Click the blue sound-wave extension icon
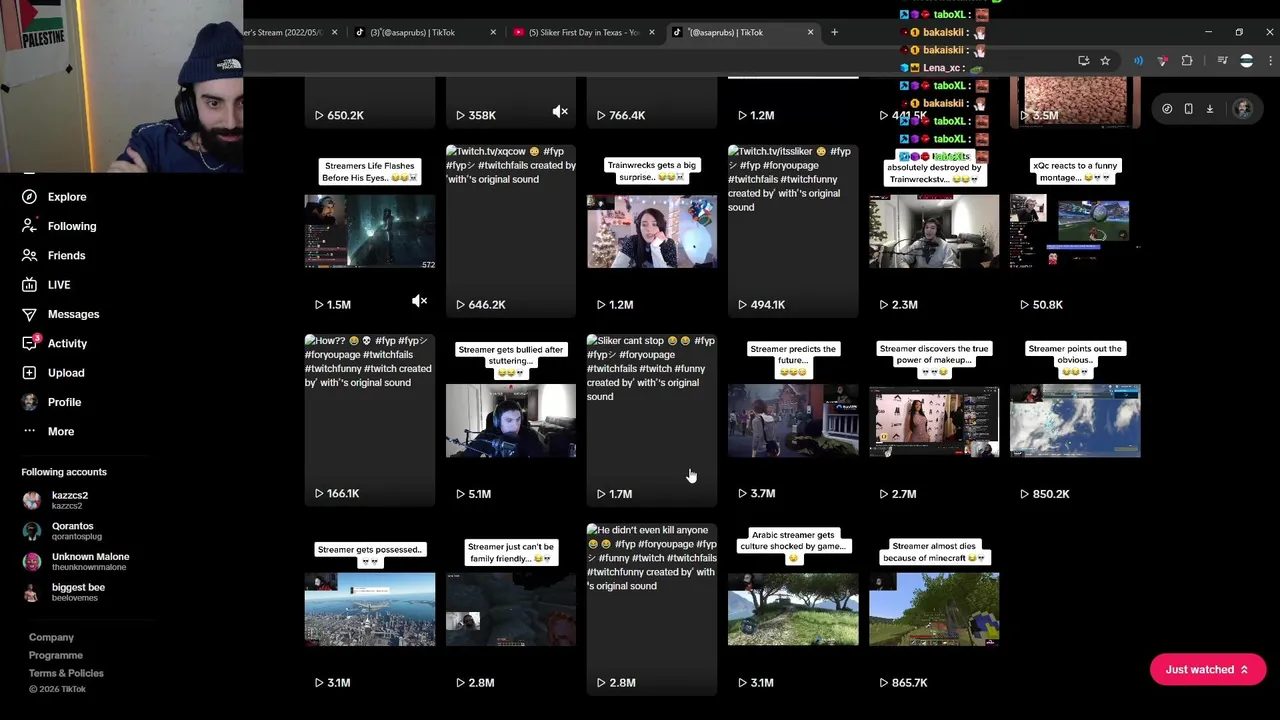This screenshot has height=720, width=1280. (1138, 61)
